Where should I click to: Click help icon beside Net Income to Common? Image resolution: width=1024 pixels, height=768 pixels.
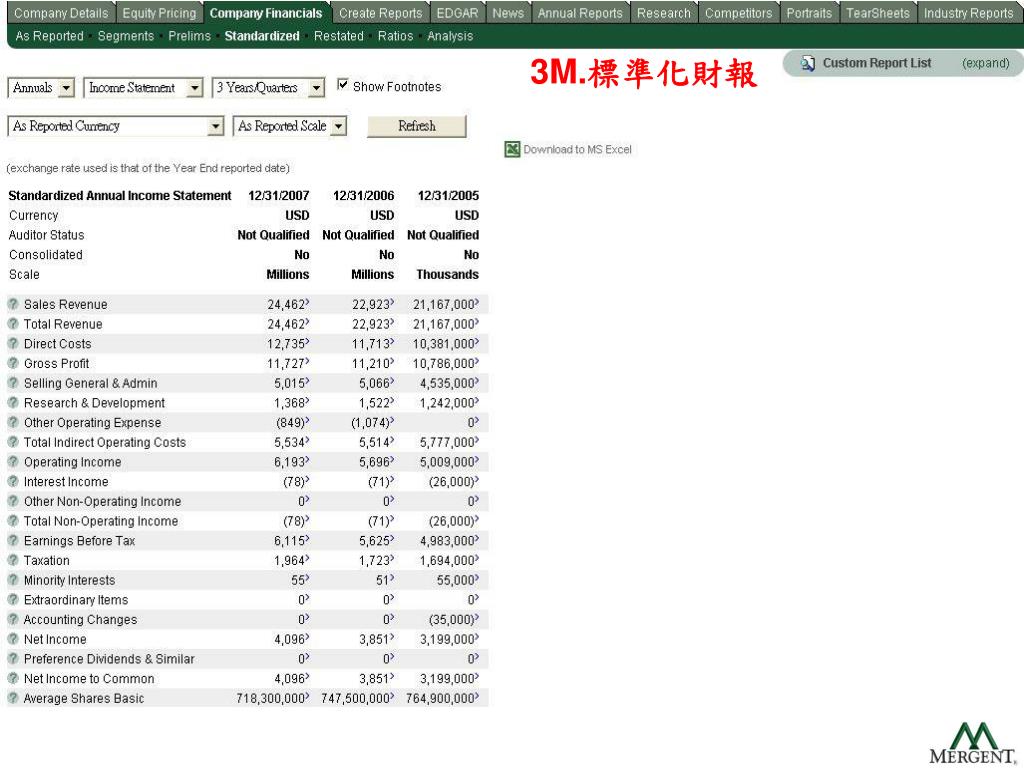point(12,678)
